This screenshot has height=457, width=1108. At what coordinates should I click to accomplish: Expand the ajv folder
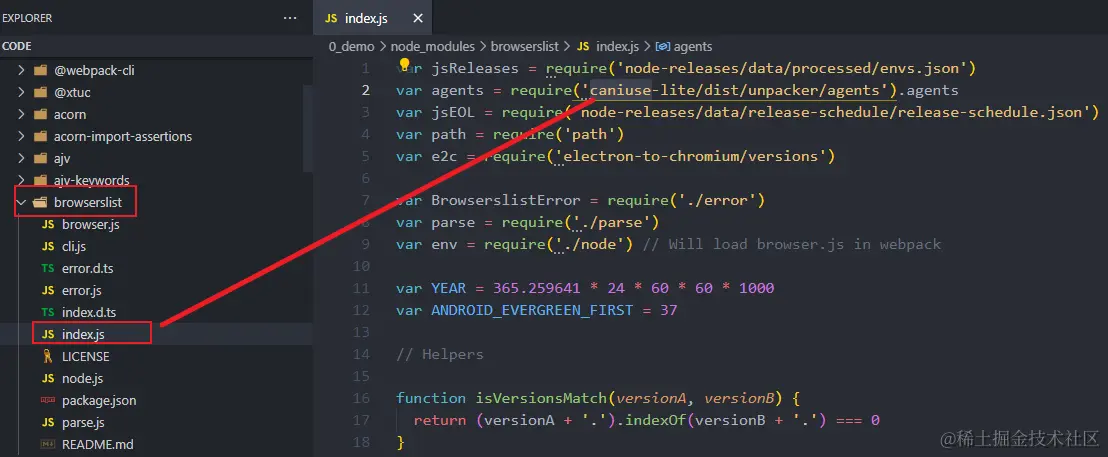pyautogui.click(x=20, y=158)
